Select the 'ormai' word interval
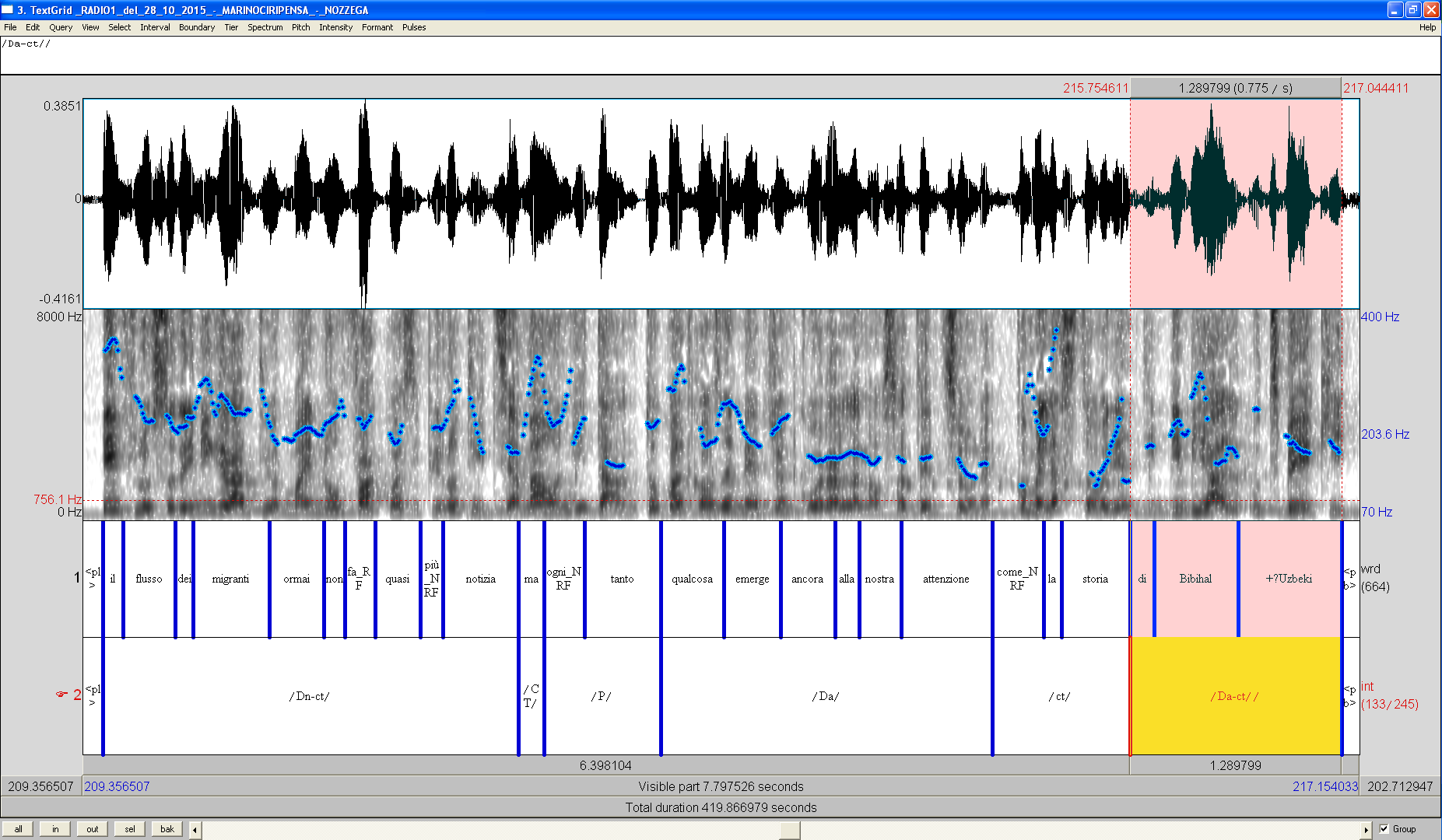 click(x=296, y=579)
